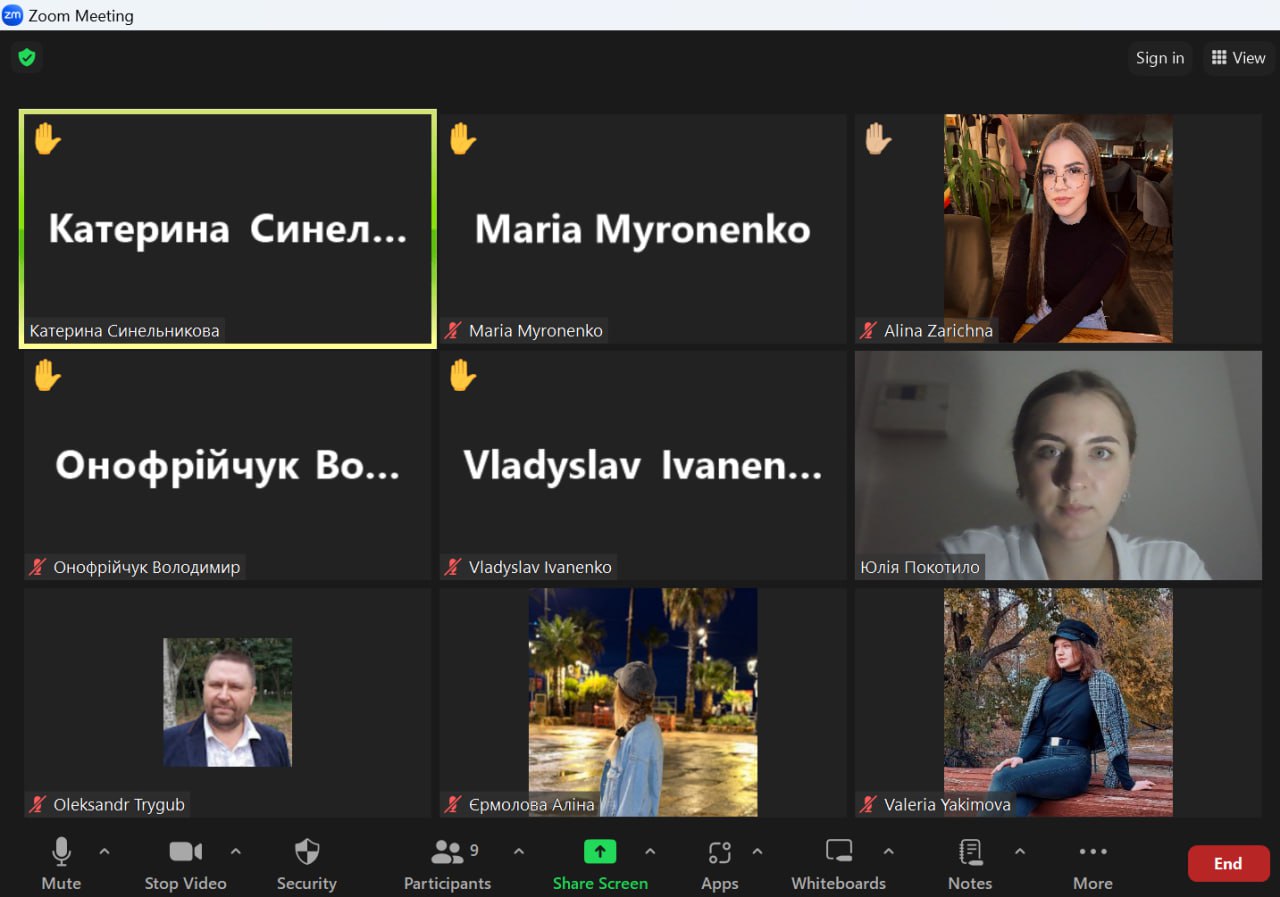1280x897 pixels.
Task: Click raised hand icon on Онофрійчук Володимир tile
Action: (x=47, y=375)
